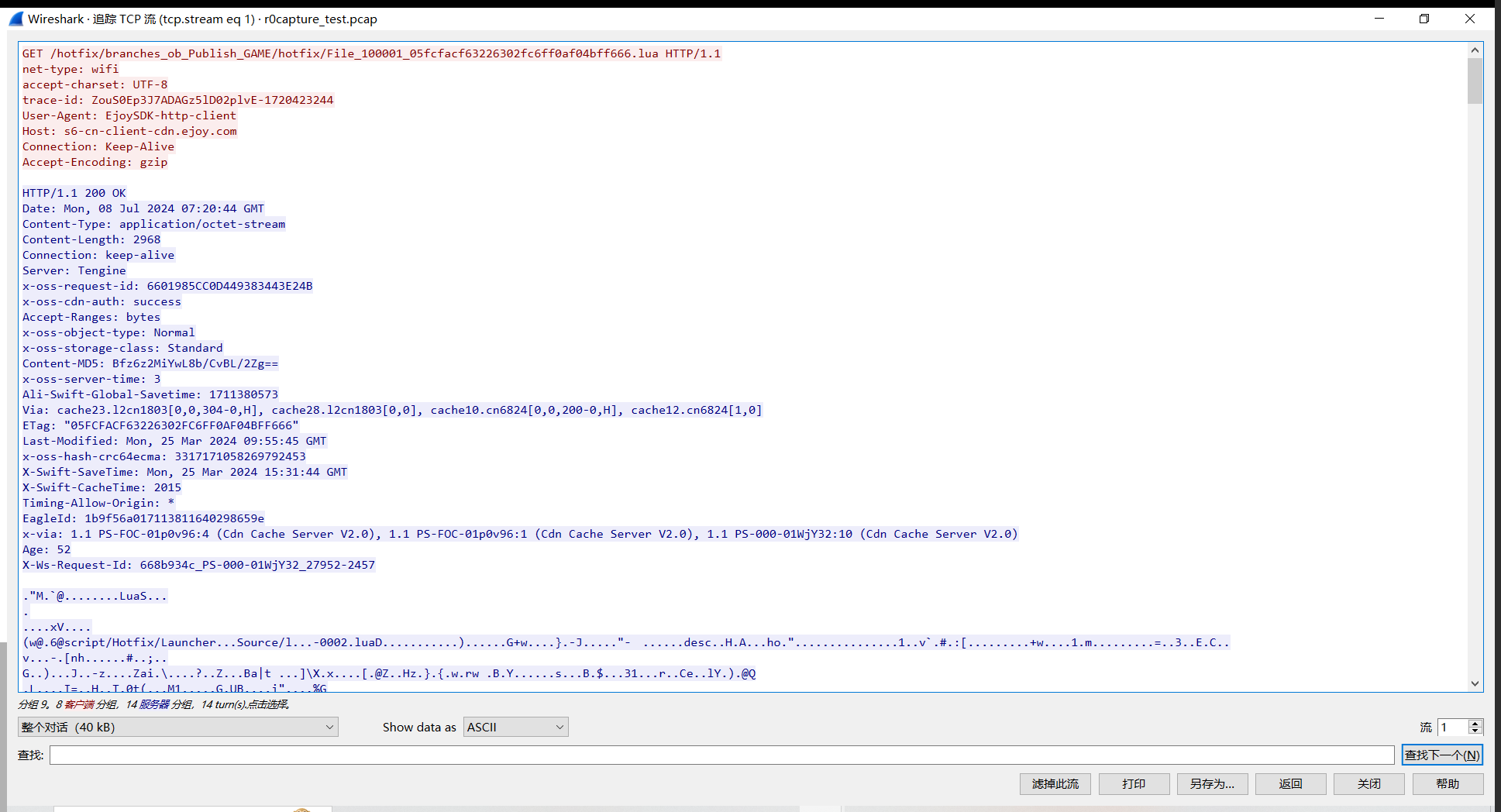Screen dimensions: 1501x812
Task: Click the GET /hotfix request line
Action: point(371,53)
